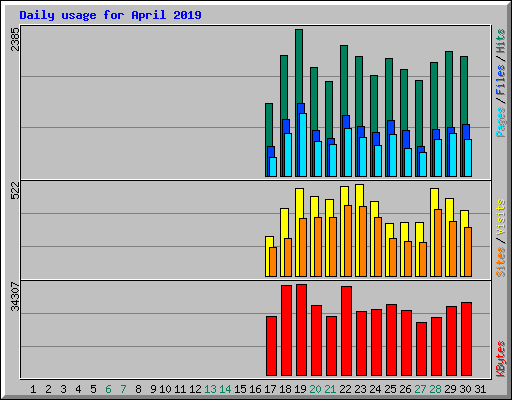Click day 17 on the x-axis
Image resolution: width=512 pixels, height=400 pixels.
click(x=270, y=389)
